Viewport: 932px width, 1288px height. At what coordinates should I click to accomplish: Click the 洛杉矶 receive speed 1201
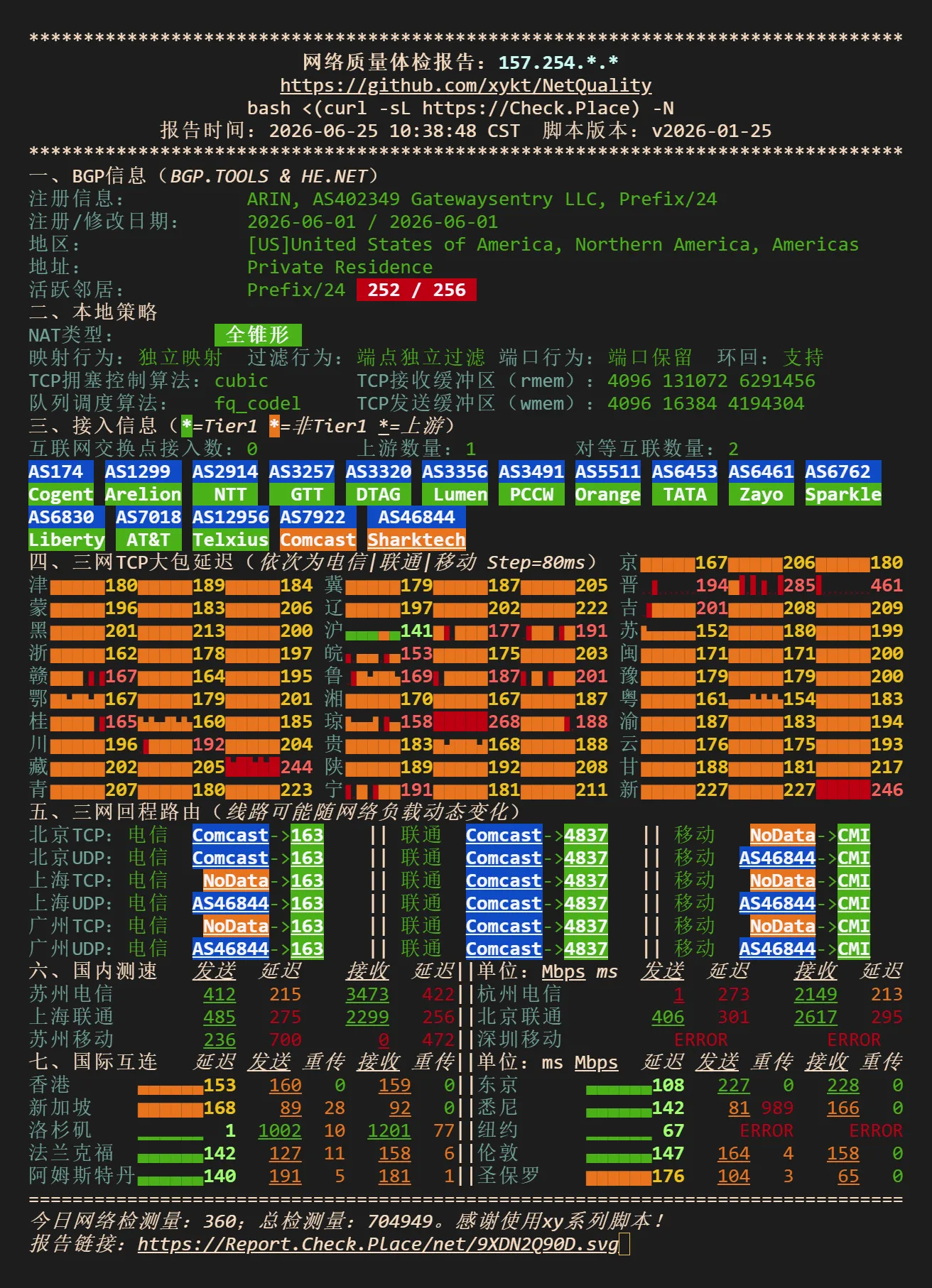click(389, 1130)
